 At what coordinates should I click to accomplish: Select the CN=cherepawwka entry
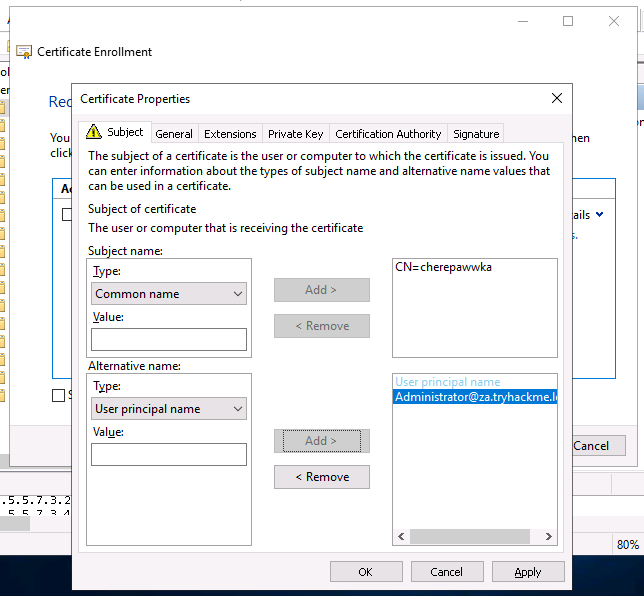443,267
